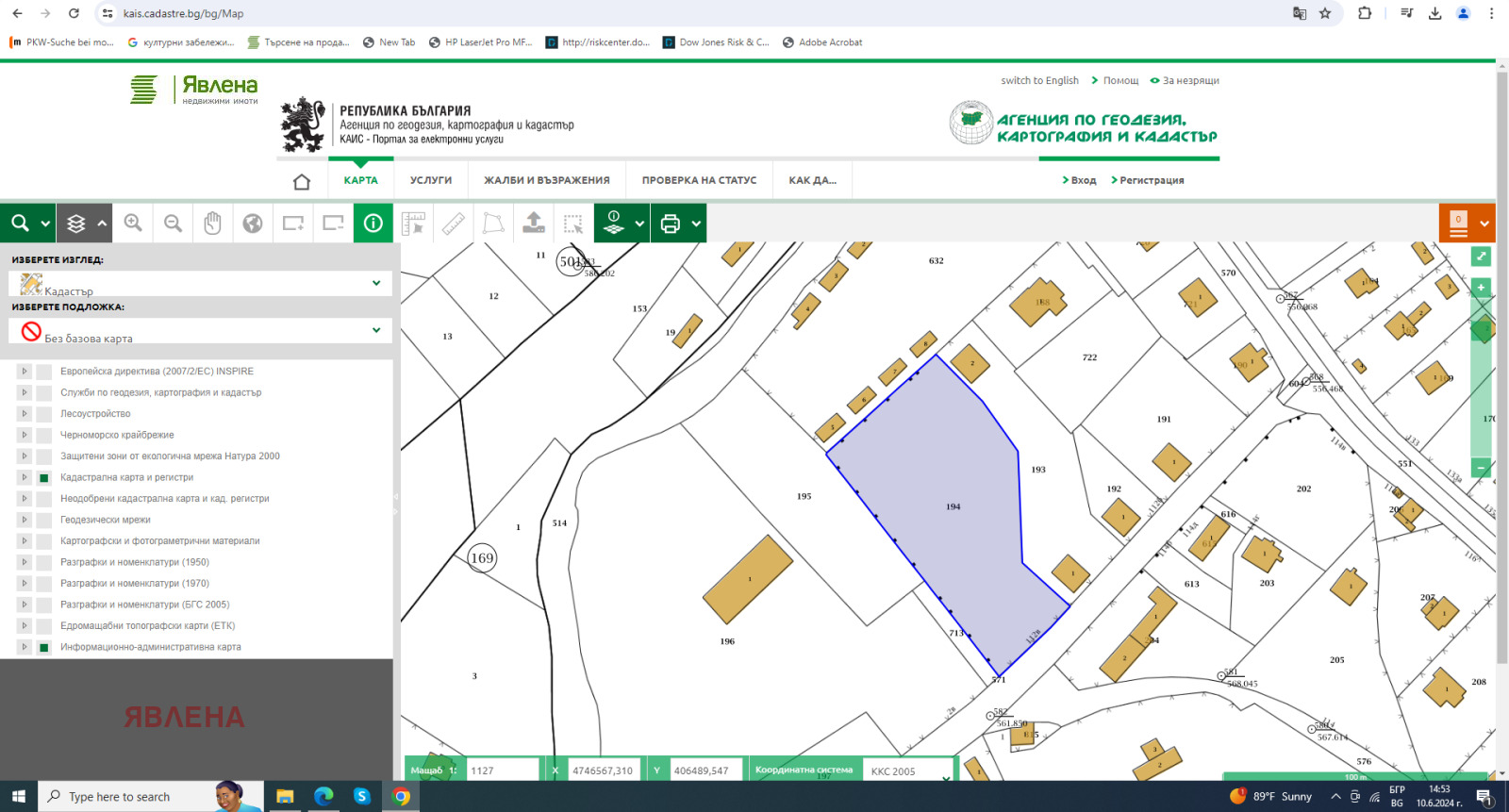Open the Кадастър view dropdown
Viewport: 1509px width, 812px height.
tap(200, 284)
